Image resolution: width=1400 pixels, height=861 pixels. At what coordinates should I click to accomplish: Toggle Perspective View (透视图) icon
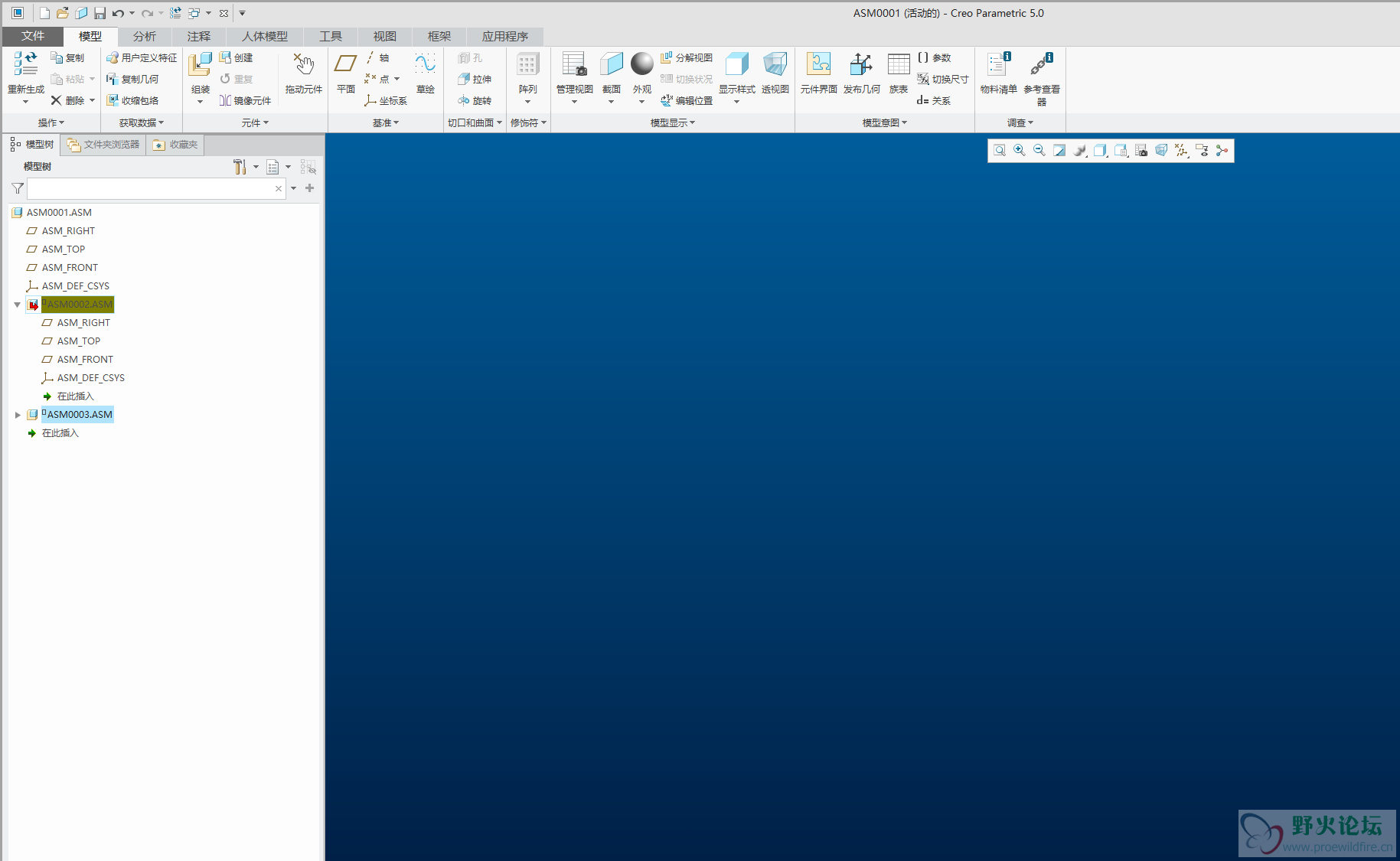point(775,64)
